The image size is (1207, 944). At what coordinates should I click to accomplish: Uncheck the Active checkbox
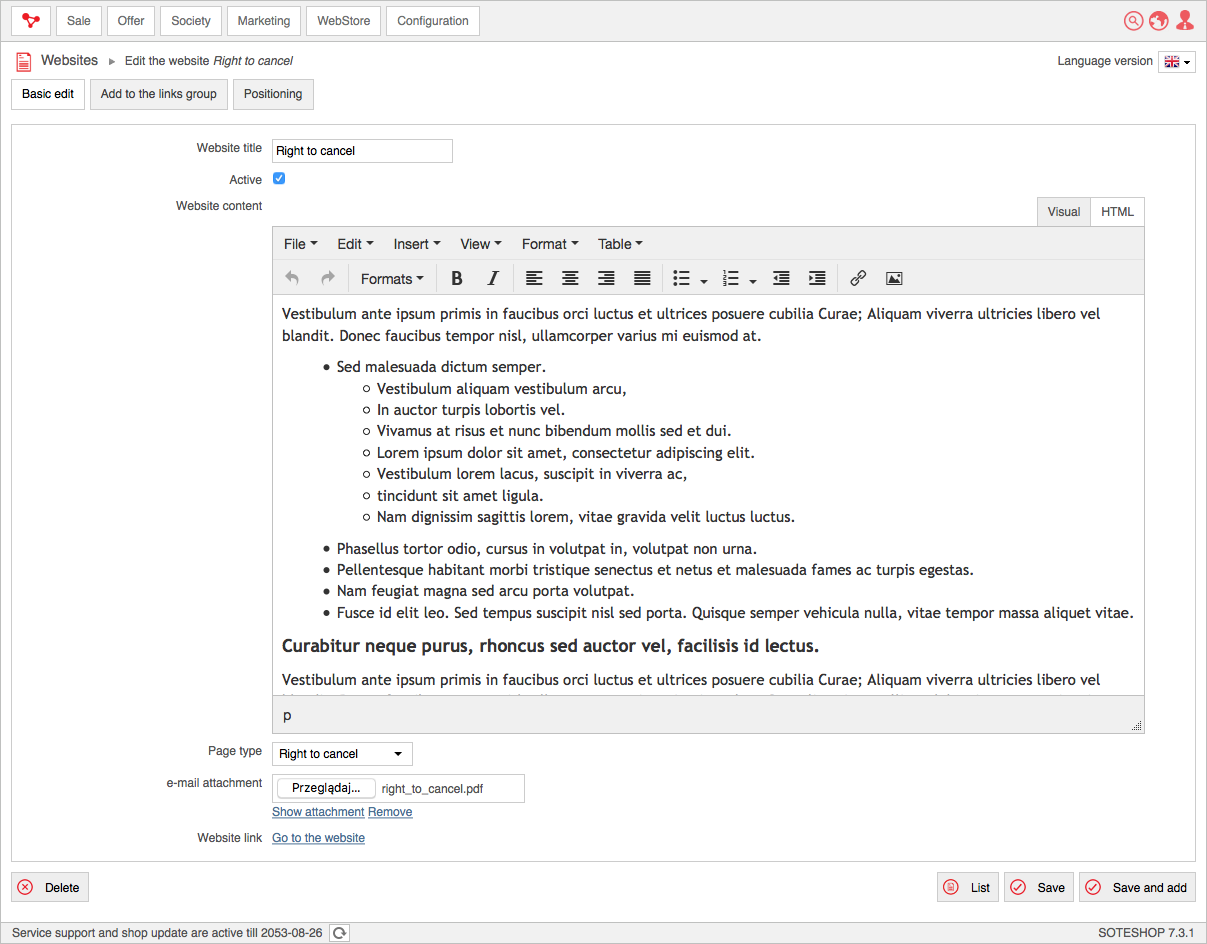click(x=279, y=179)
